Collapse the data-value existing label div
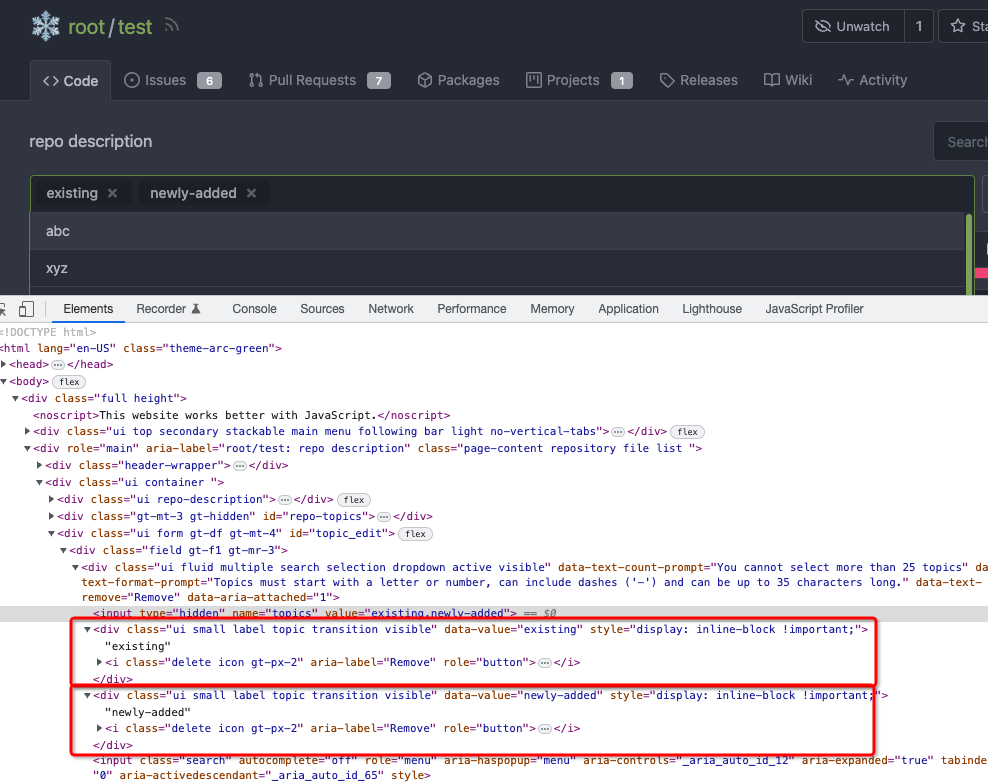Image resolution: width=988 pixels, height=782 pixels. point(88,629)
